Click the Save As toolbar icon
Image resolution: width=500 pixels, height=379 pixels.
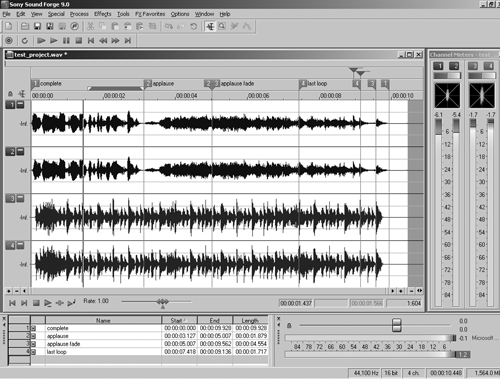coord(50,26)
